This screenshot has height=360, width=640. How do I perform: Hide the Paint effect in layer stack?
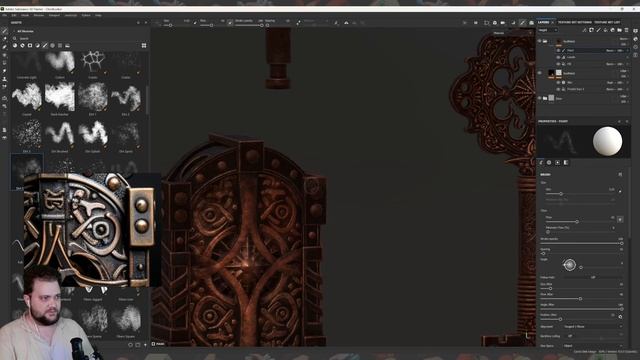point(558,51)
